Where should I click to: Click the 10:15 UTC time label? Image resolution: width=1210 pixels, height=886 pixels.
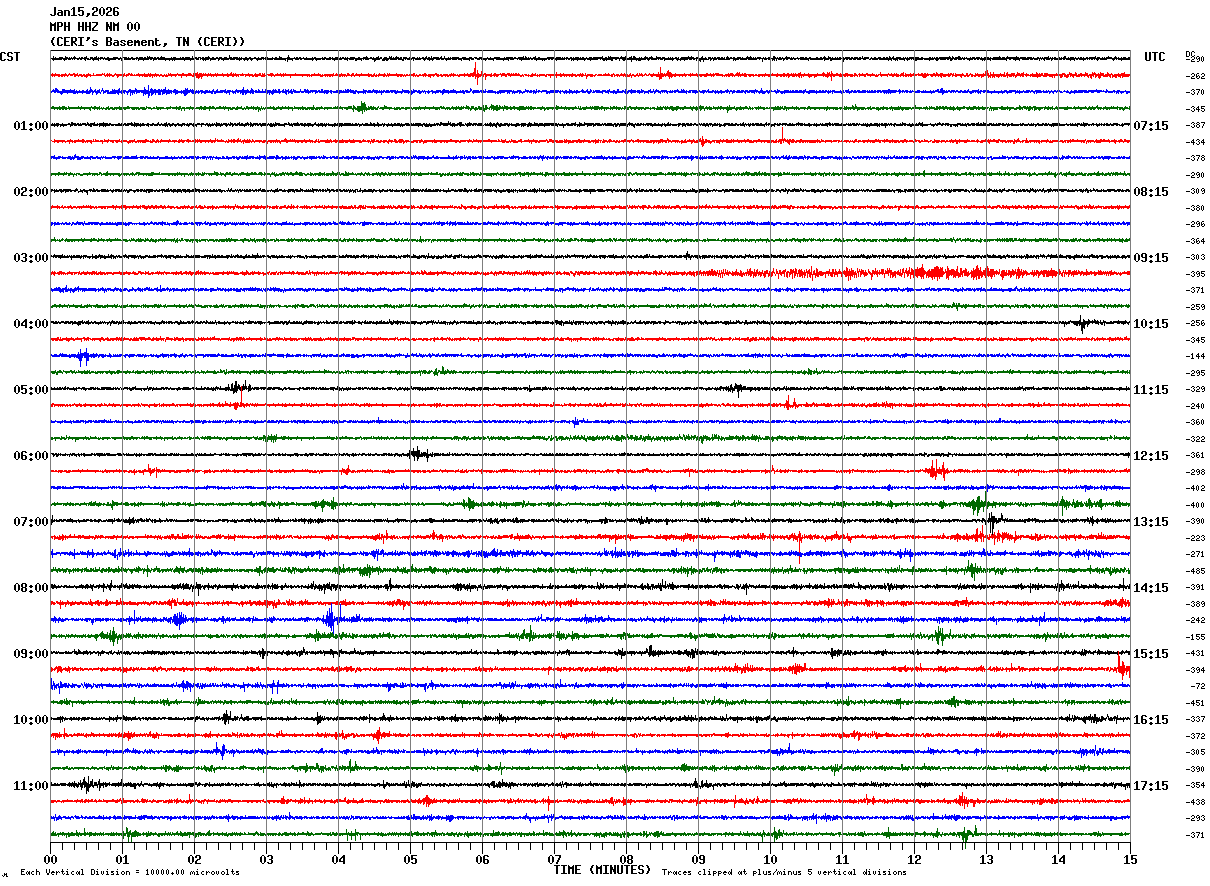(1151, 324)
